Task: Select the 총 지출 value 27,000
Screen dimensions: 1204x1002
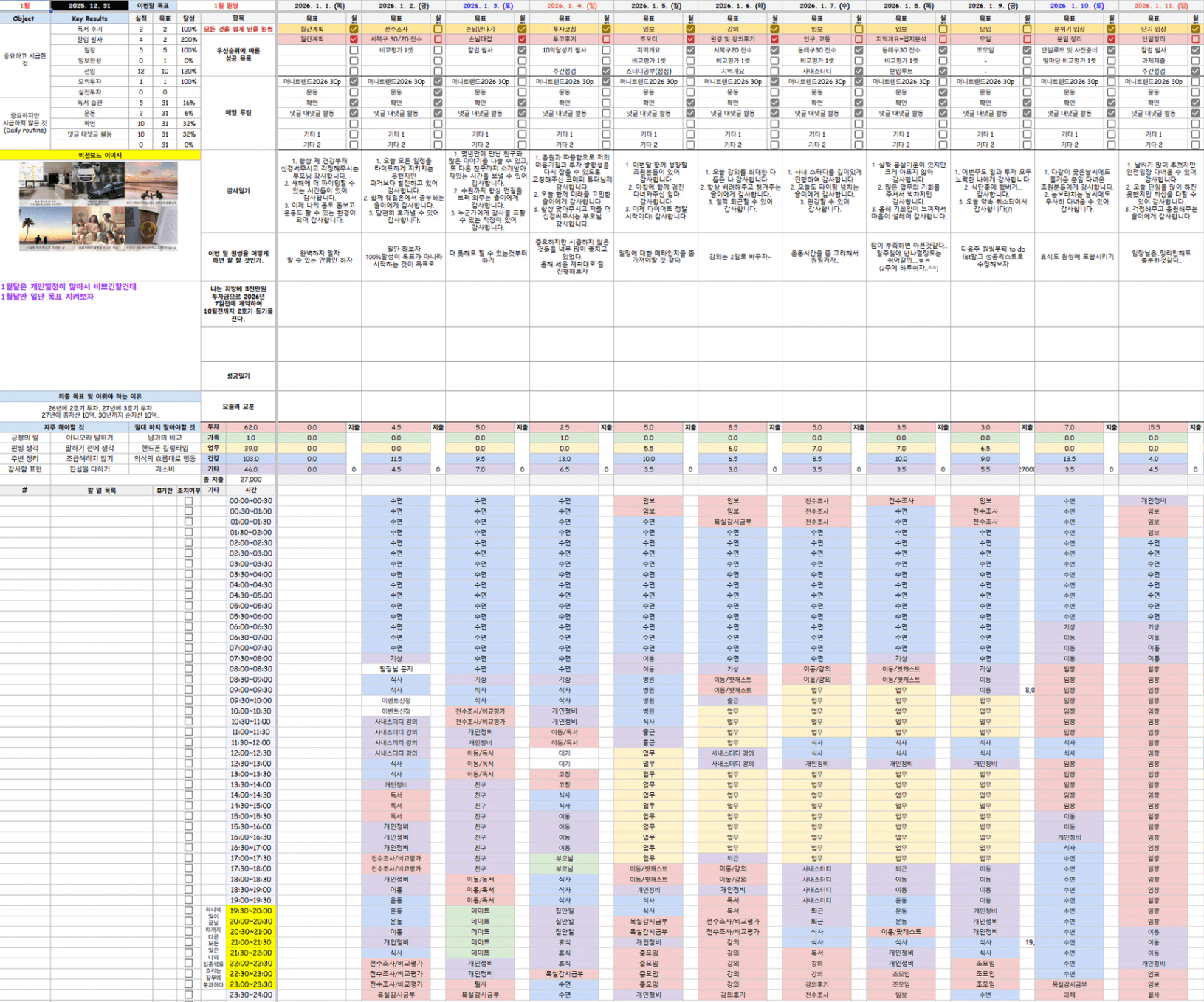Action: 251,480
